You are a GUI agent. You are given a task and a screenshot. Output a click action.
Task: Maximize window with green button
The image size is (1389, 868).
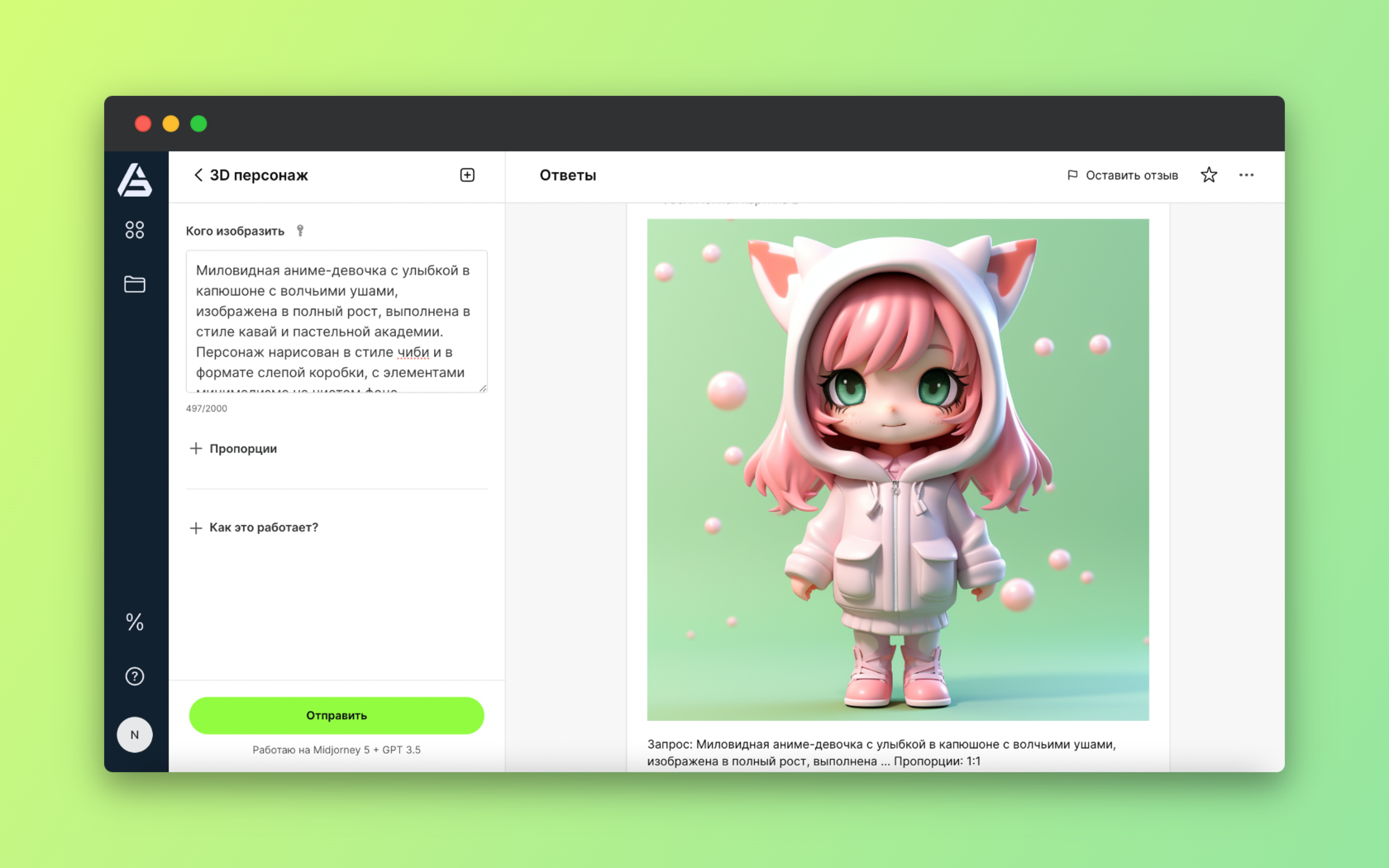[x=198, y=124]
